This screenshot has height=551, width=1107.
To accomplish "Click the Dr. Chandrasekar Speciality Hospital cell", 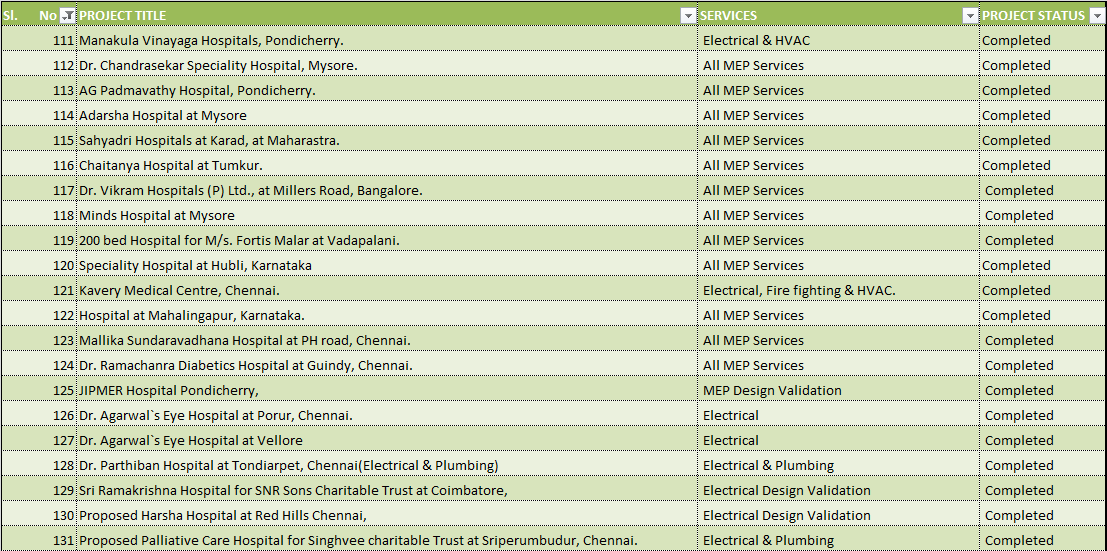I will (218, 66).
